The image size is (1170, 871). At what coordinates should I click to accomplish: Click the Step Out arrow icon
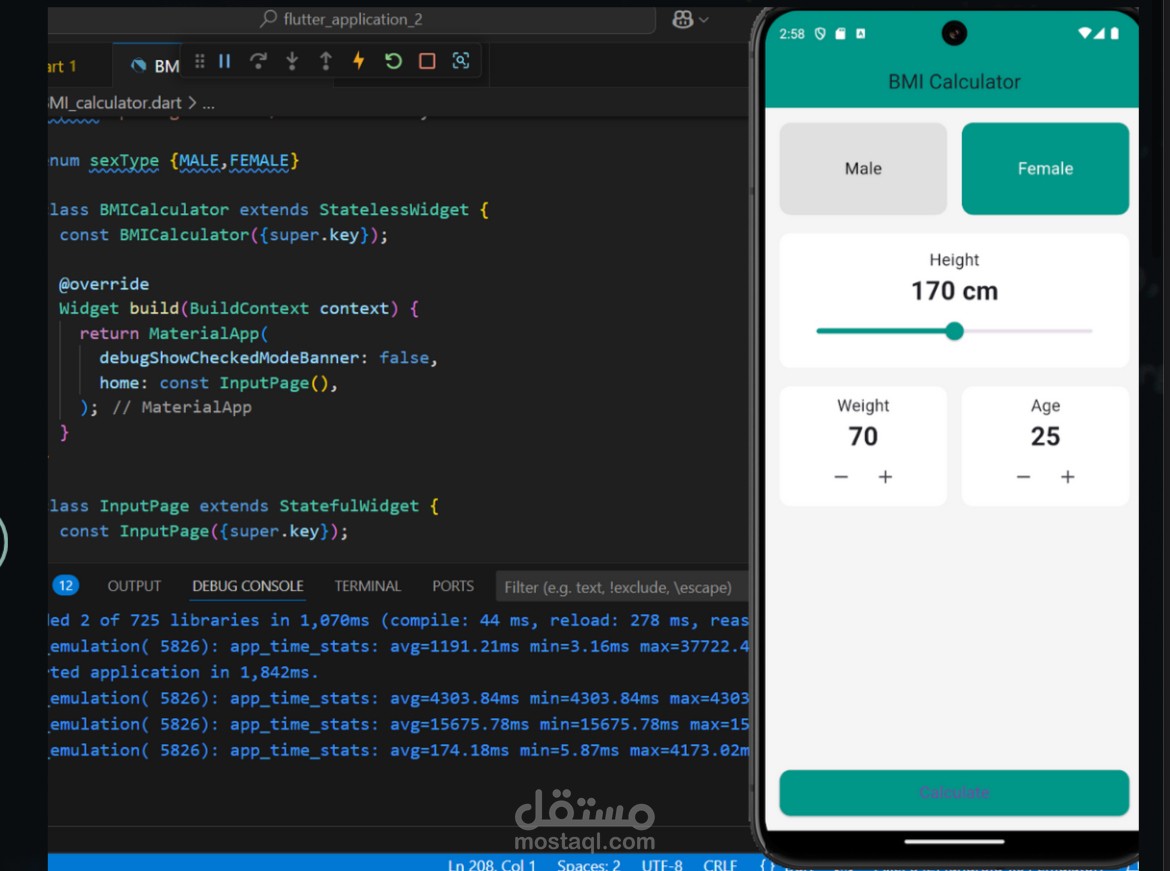tap(325, 61)
